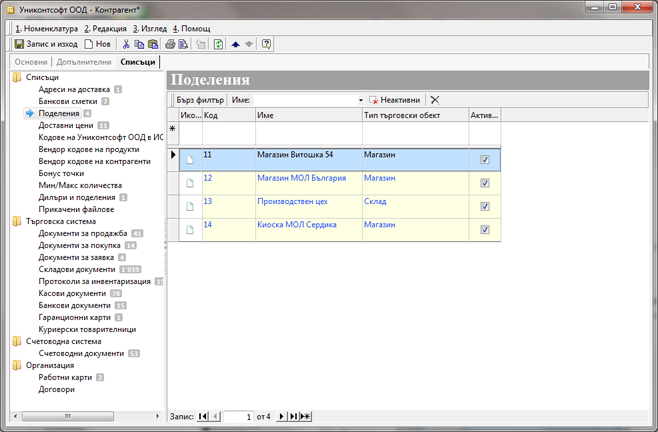
Task: Click the Запис и изход save button
Action: pyautogui.click(x=46, y=44)
